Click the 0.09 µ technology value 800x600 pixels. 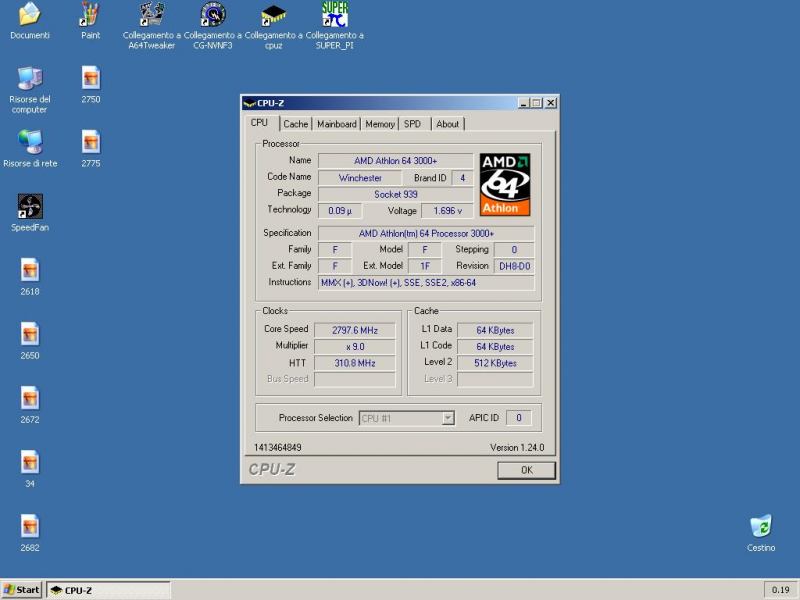point(340,211)
